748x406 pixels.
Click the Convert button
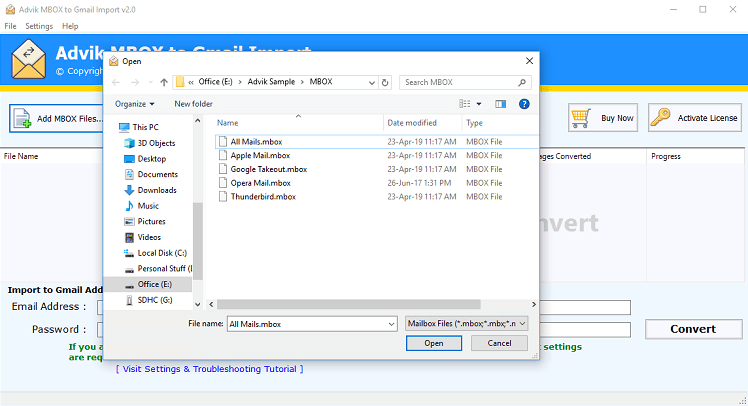pyautogui.click(x=693, y=329)
